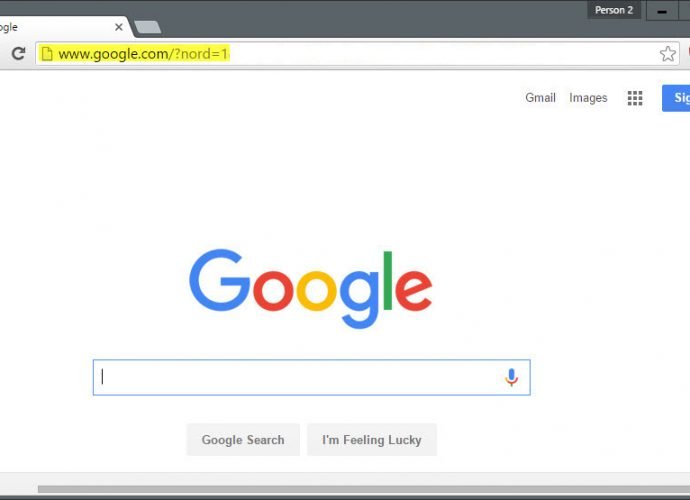Bookmark this page with the star icon
690x500 pixels.
click(668, 54)
